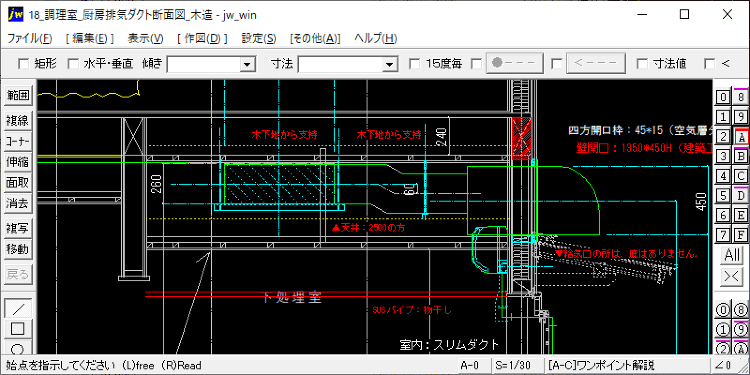Switch to layer B button
The width and height of the screenshot is (750, 375).
click(x=741, y=156)
